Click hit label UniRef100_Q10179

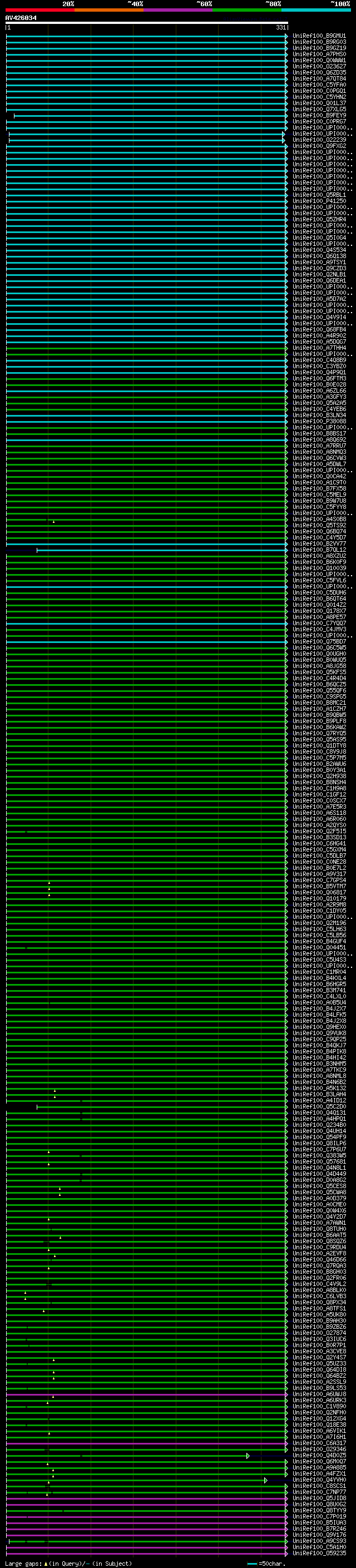319,898
